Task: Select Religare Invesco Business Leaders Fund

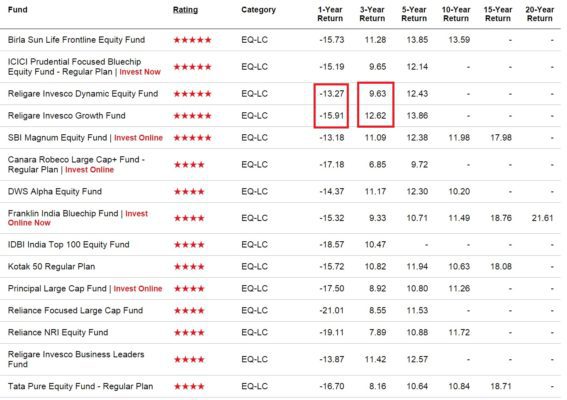Action: click(x=76, y=359)
